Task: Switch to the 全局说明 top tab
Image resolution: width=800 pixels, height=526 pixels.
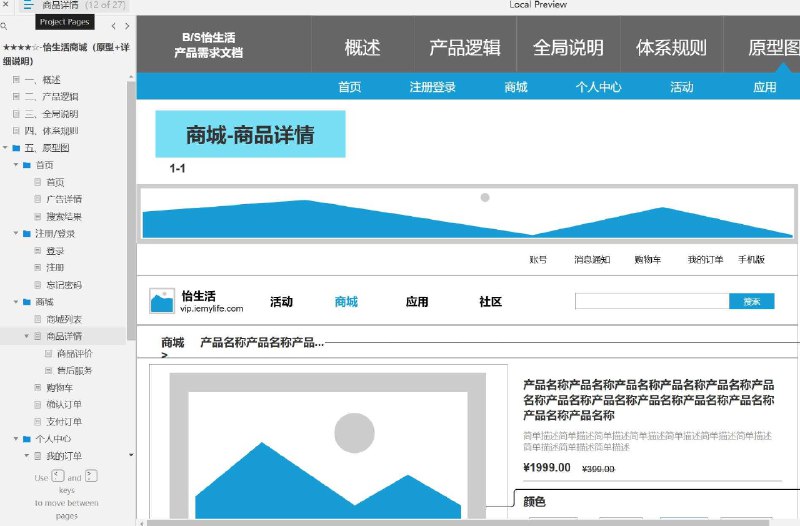Action: (568, 47)
